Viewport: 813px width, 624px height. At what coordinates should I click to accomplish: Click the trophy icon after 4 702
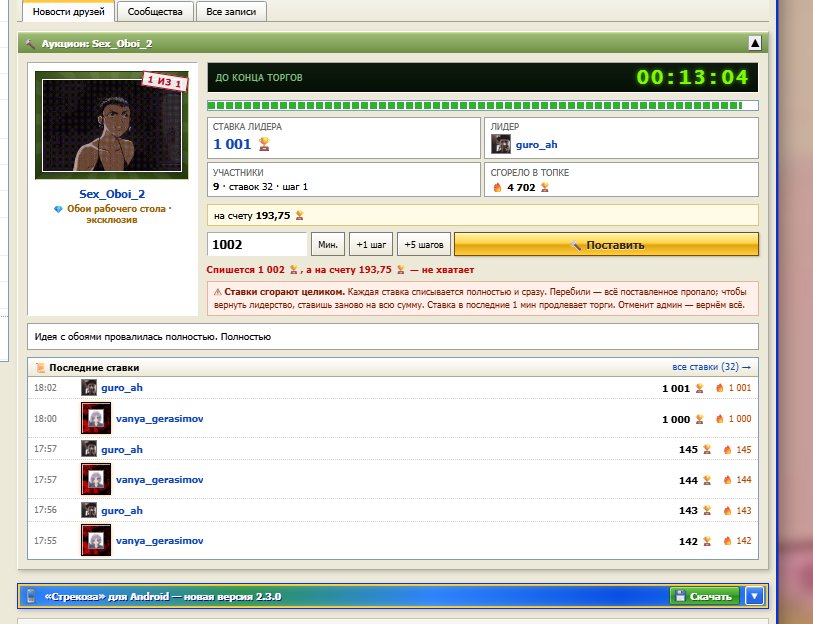pyautogui.click(x=544, y=187)
